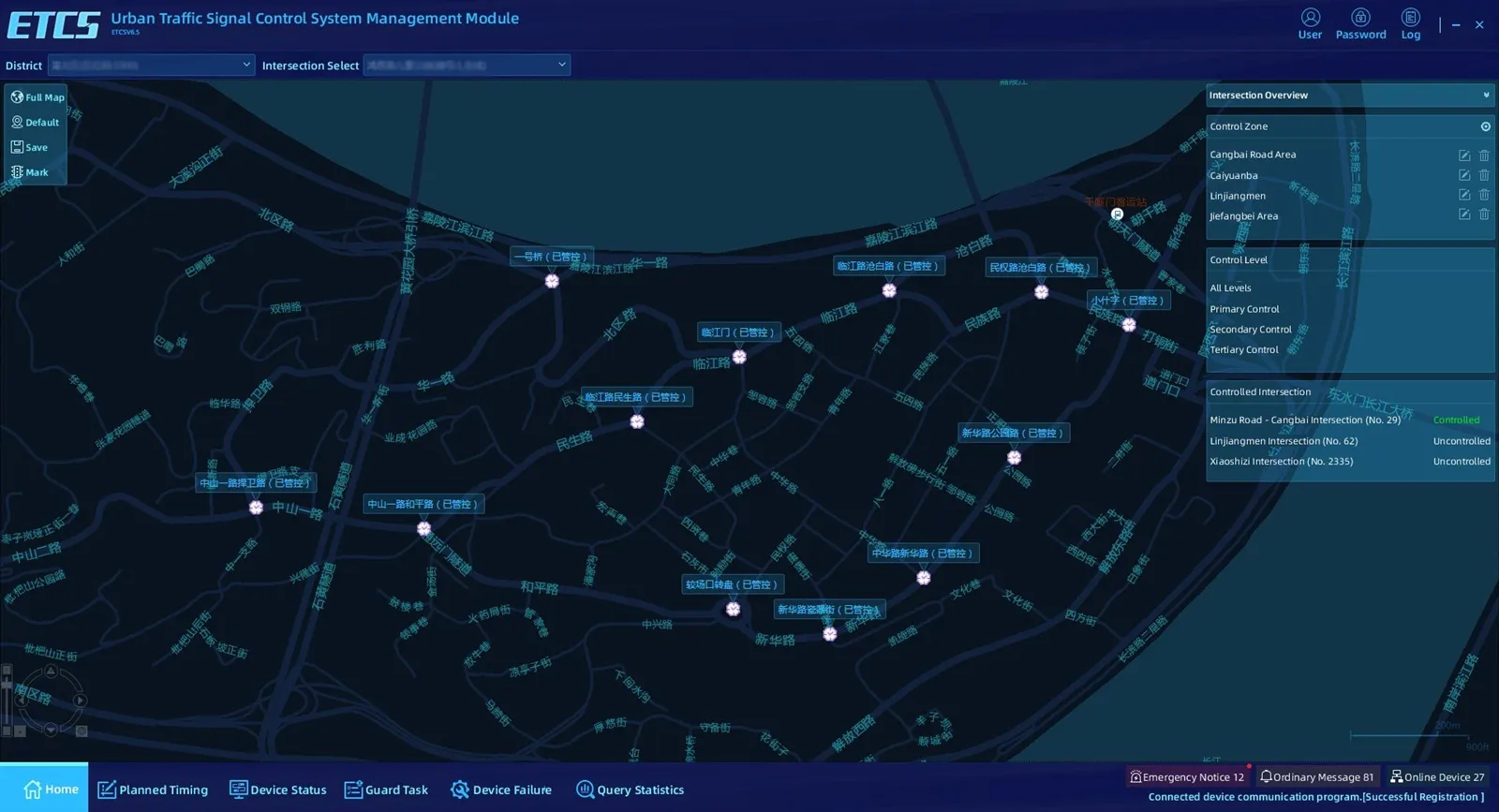Select the Jiefangbei Area name
This screenshot has height=812, width=1499.
click(x=1243, y=216)
